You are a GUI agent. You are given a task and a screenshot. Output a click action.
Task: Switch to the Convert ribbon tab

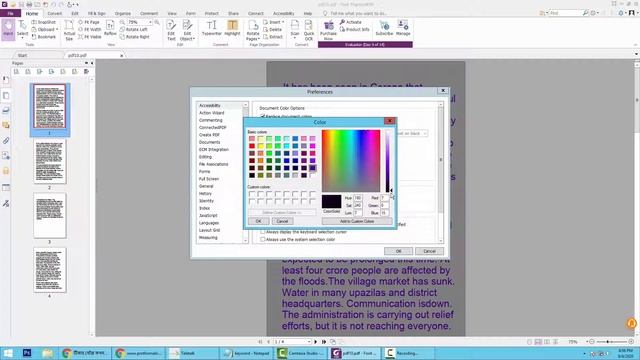coord(54,13)
